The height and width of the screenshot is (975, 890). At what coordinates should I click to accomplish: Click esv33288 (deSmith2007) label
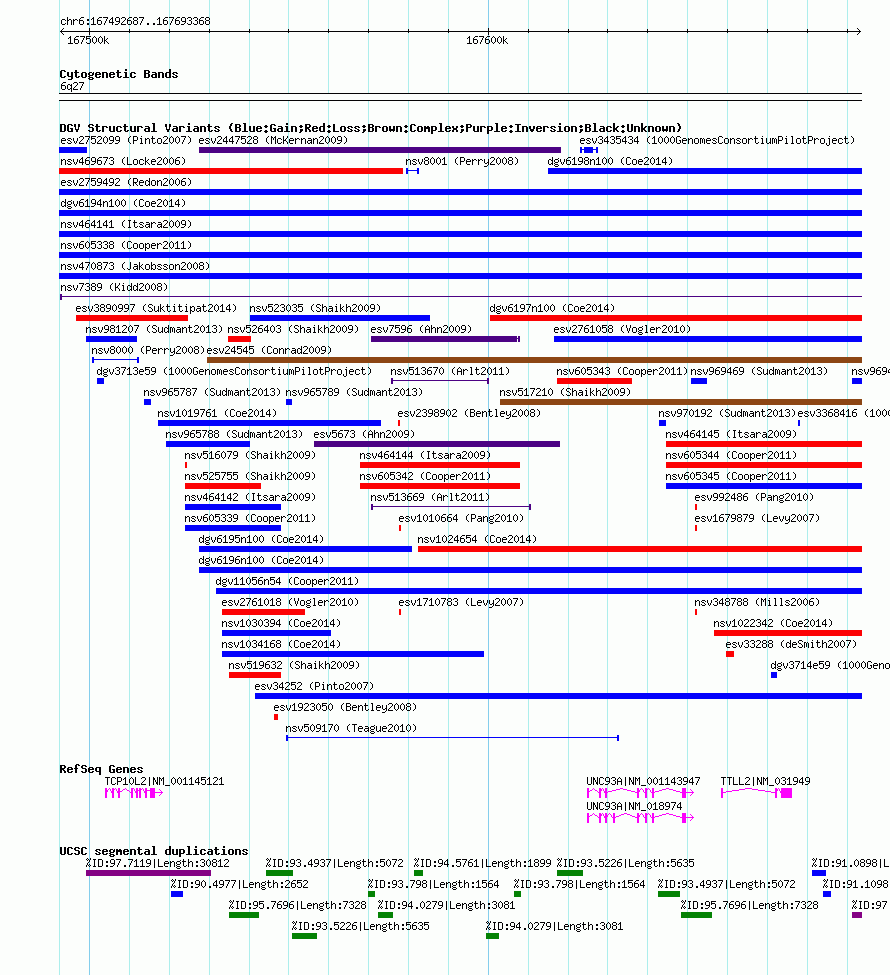click(x=790, y=645)
